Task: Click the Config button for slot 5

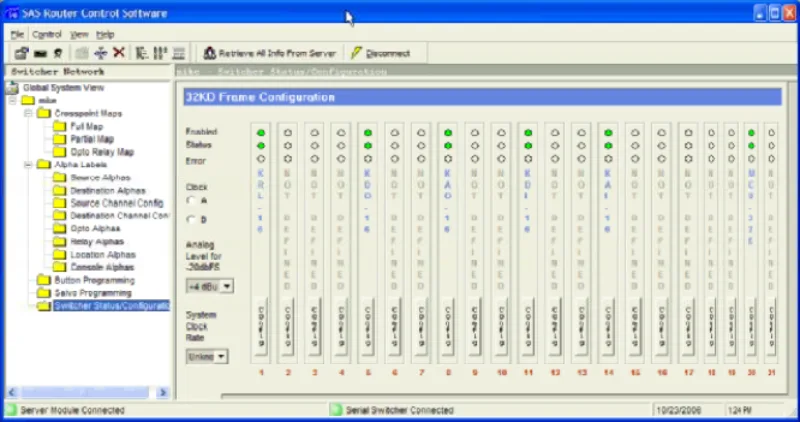Action: click(x=368, y=327)
